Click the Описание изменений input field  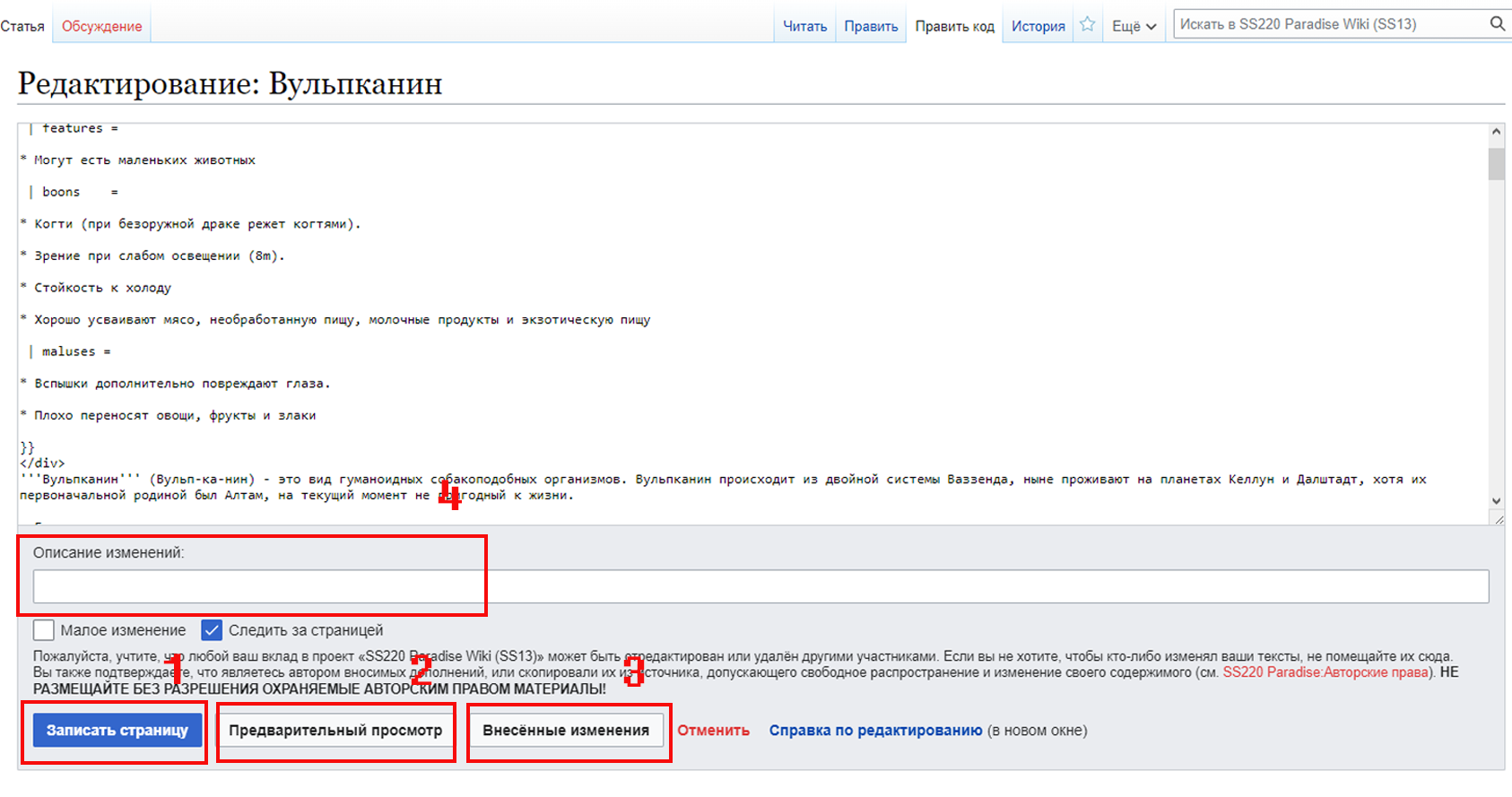click(x=760, y=586)
